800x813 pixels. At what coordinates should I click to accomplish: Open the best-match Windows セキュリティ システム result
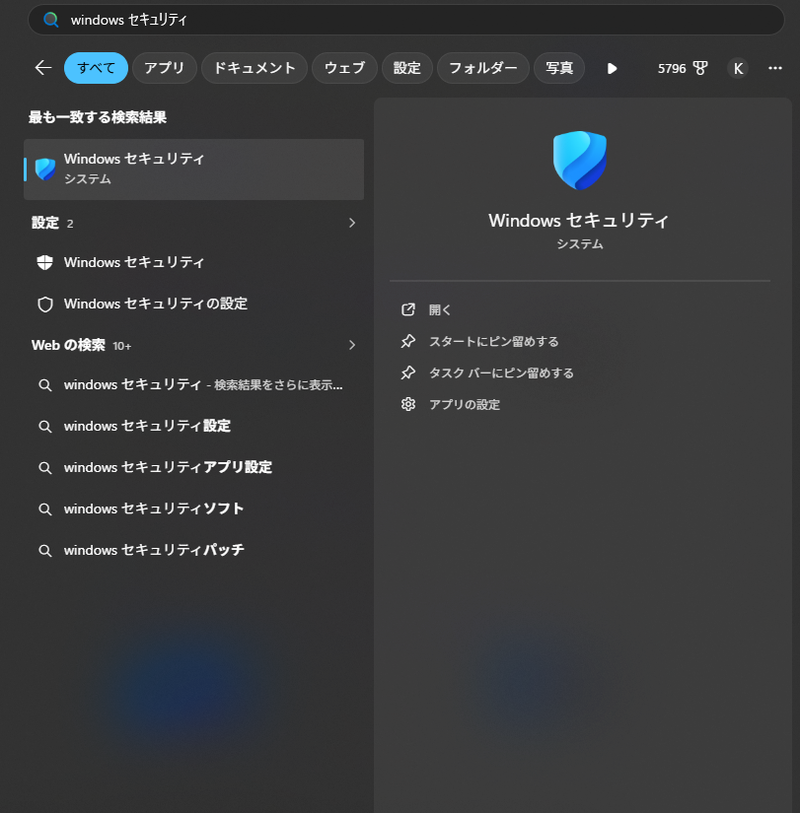tap(194, 169)
